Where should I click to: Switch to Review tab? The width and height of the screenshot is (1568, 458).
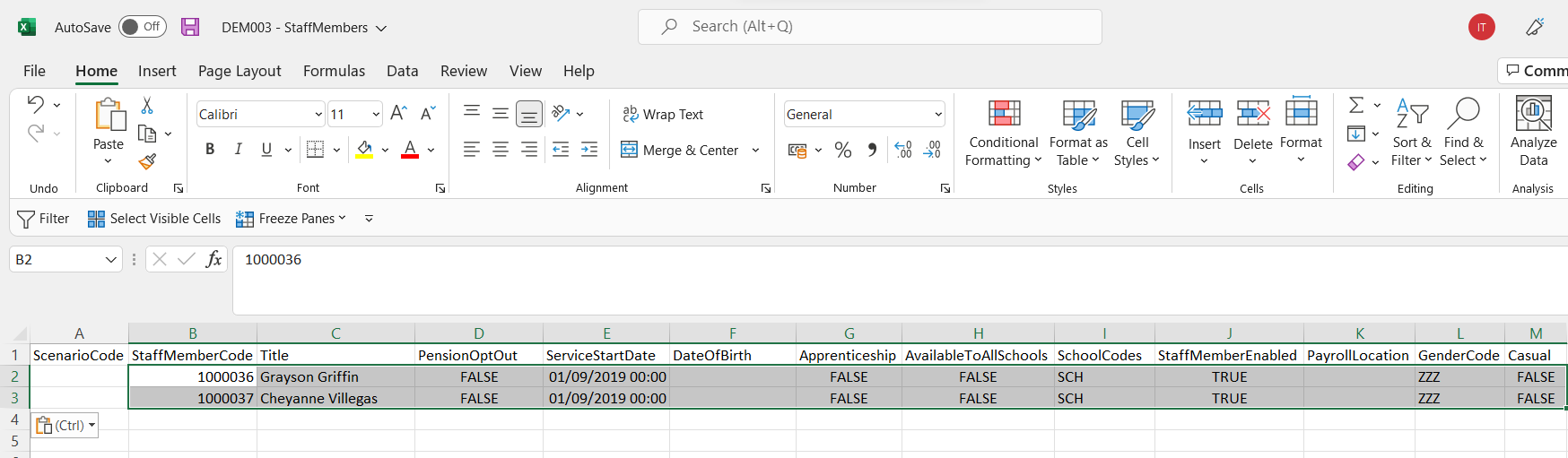(464, 71)
